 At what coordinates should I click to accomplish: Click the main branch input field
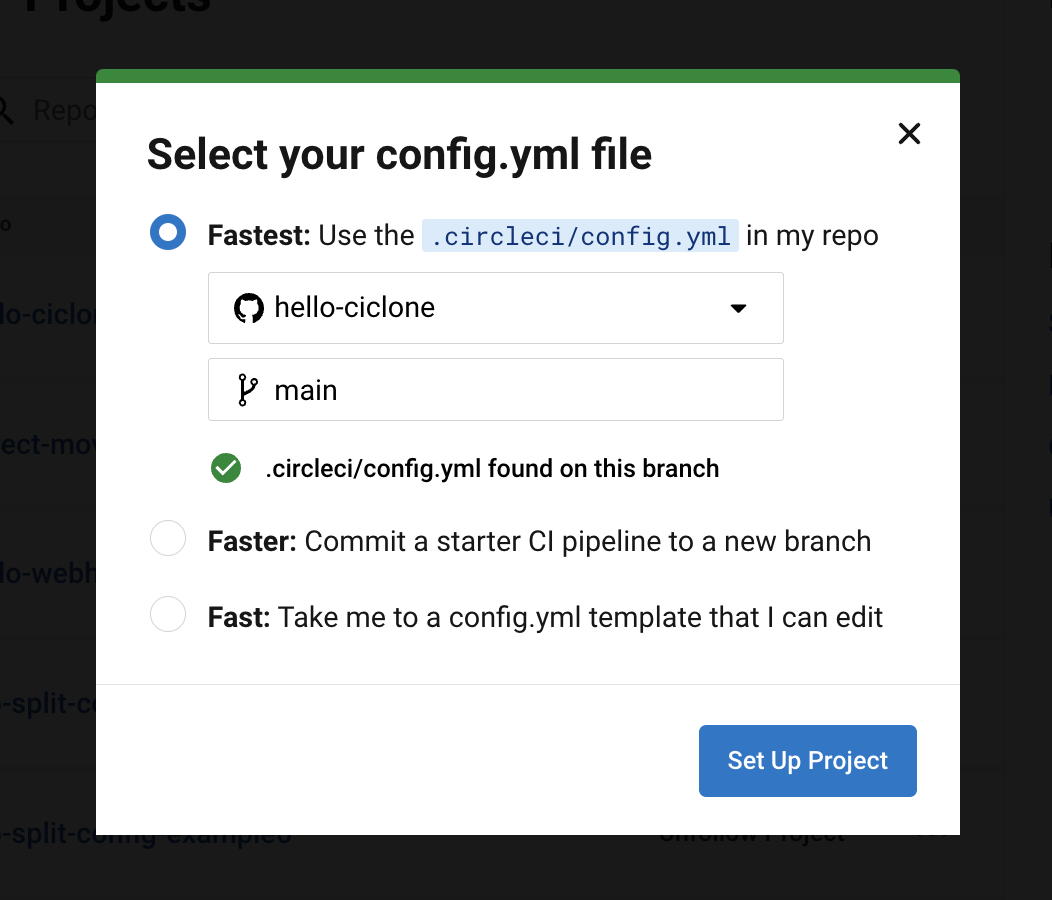click(496, 390)
